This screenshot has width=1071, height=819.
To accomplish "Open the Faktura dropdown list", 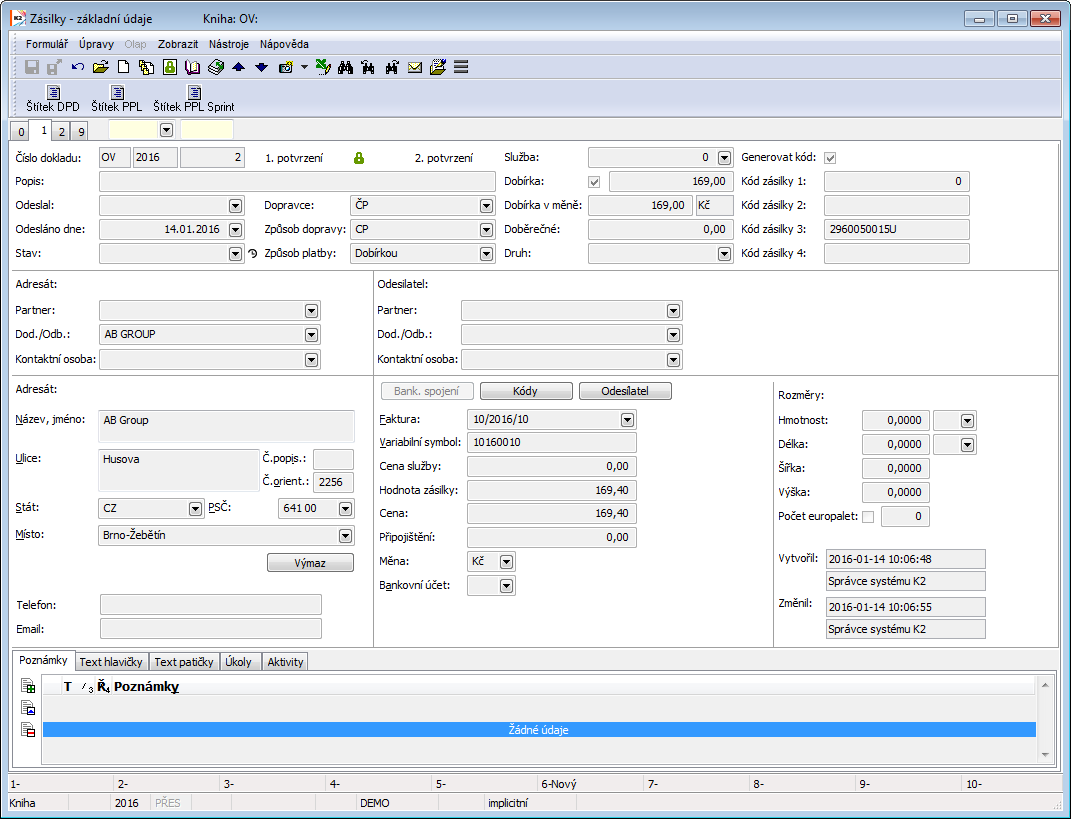I will (627, 420).
